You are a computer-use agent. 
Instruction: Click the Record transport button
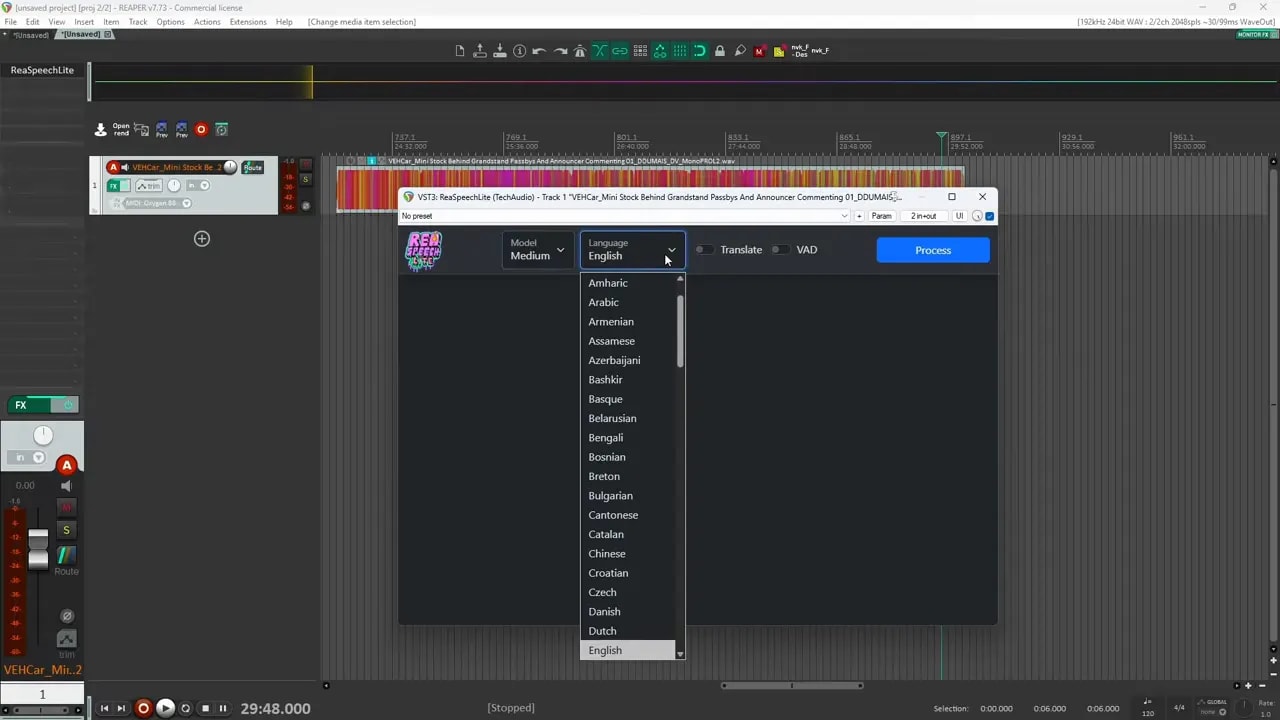(143, 708)
